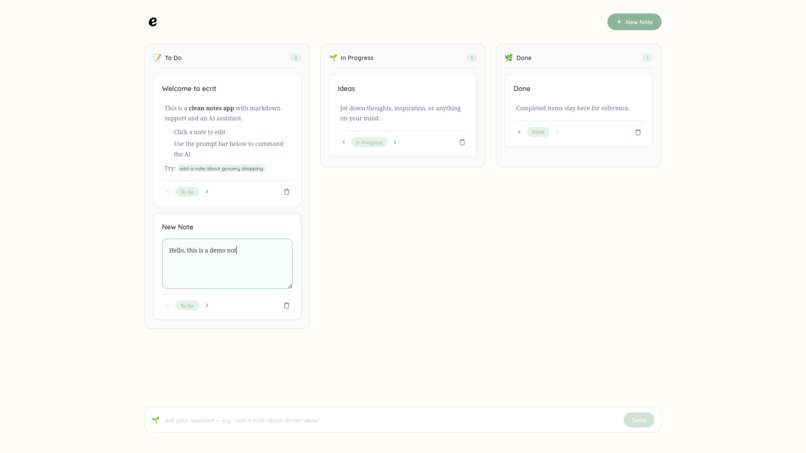Click the In Progress status pill on Ideas

click(x=369, y=142)
